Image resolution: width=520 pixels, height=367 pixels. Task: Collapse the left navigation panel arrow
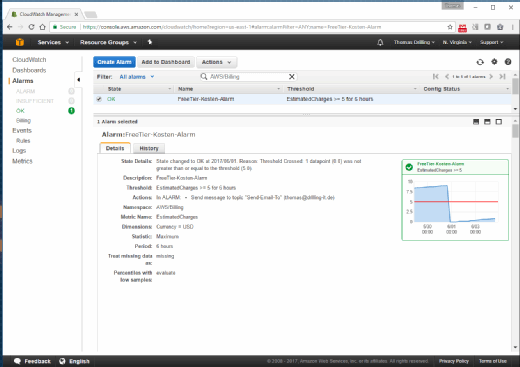pyautogui.click(x=78, y=80)
